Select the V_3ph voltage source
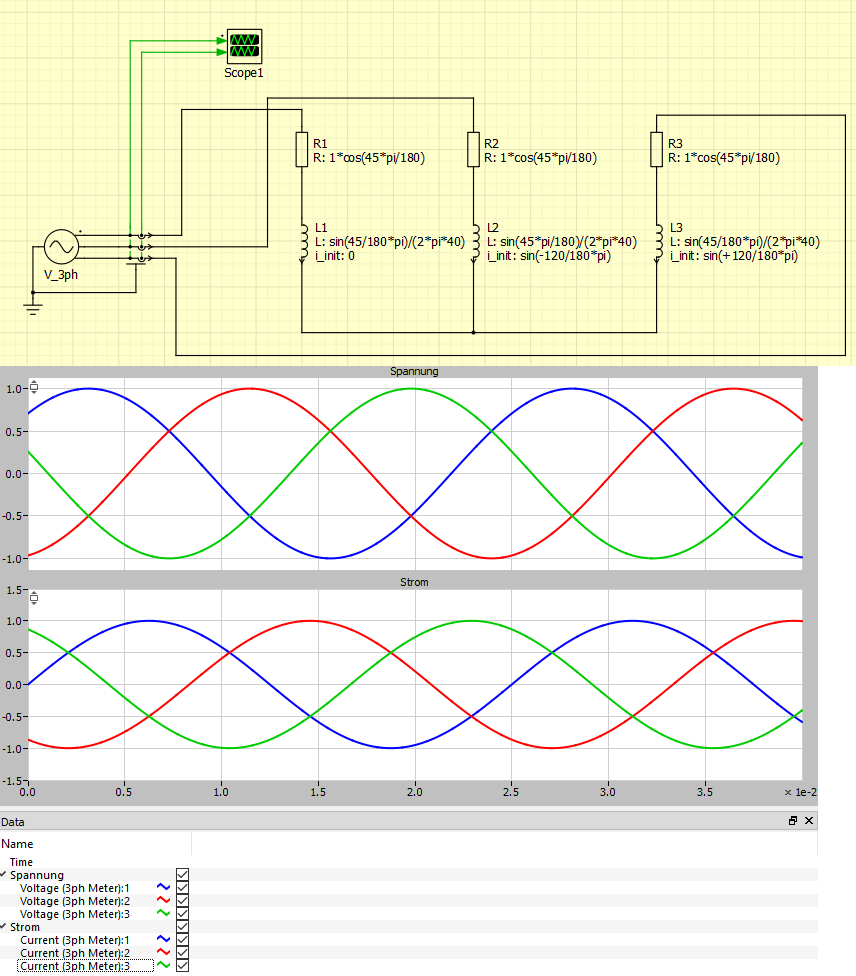This screenshot has height=976, width=856. [x=61, y=246]
